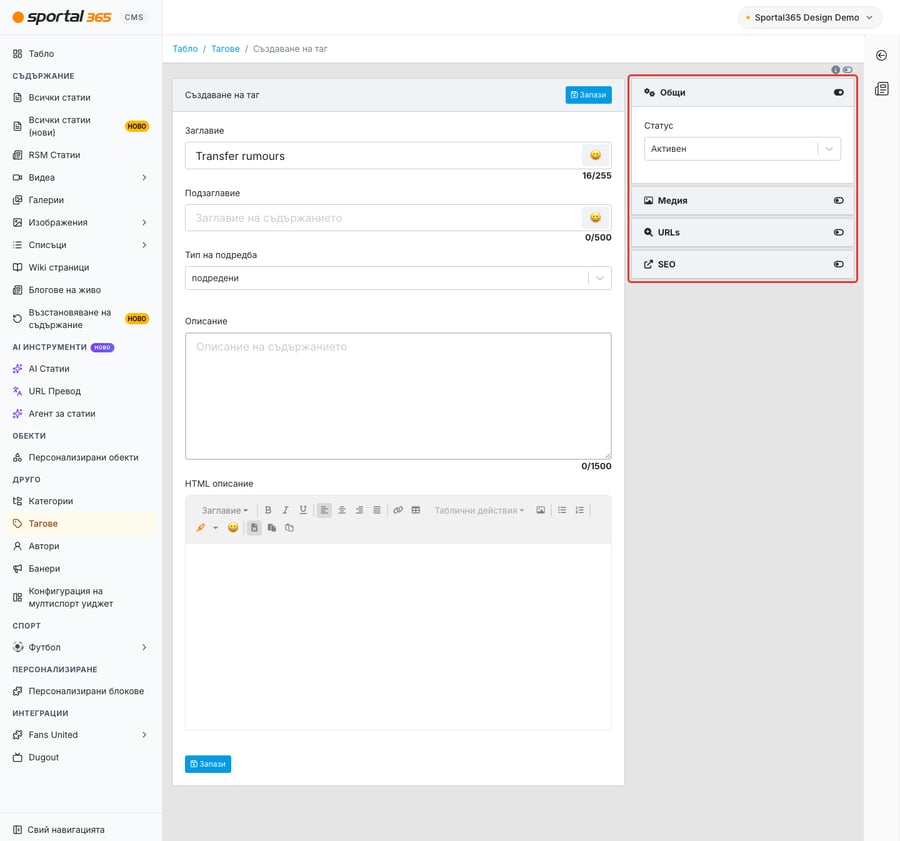This screenshot has height=841, width=900.
Task: Open the Sportal365 Design Demo project switcher
Action: coord(809,18)
